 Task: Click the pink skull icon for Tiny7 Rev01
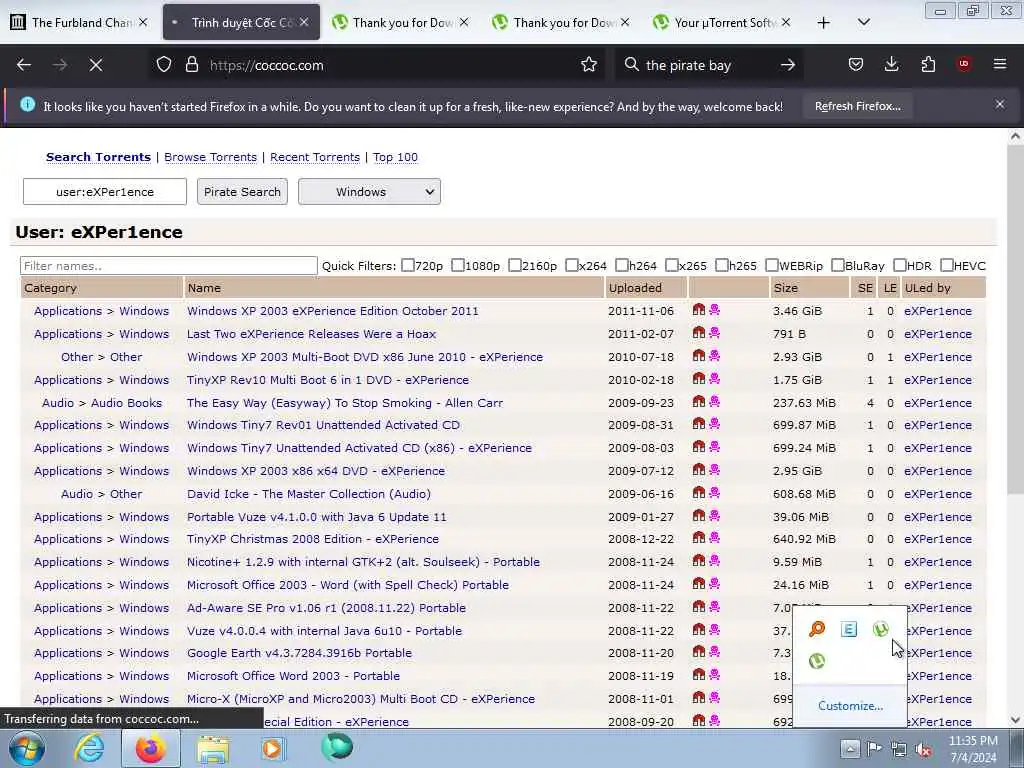pyautogui.click(x=714, y=424)
